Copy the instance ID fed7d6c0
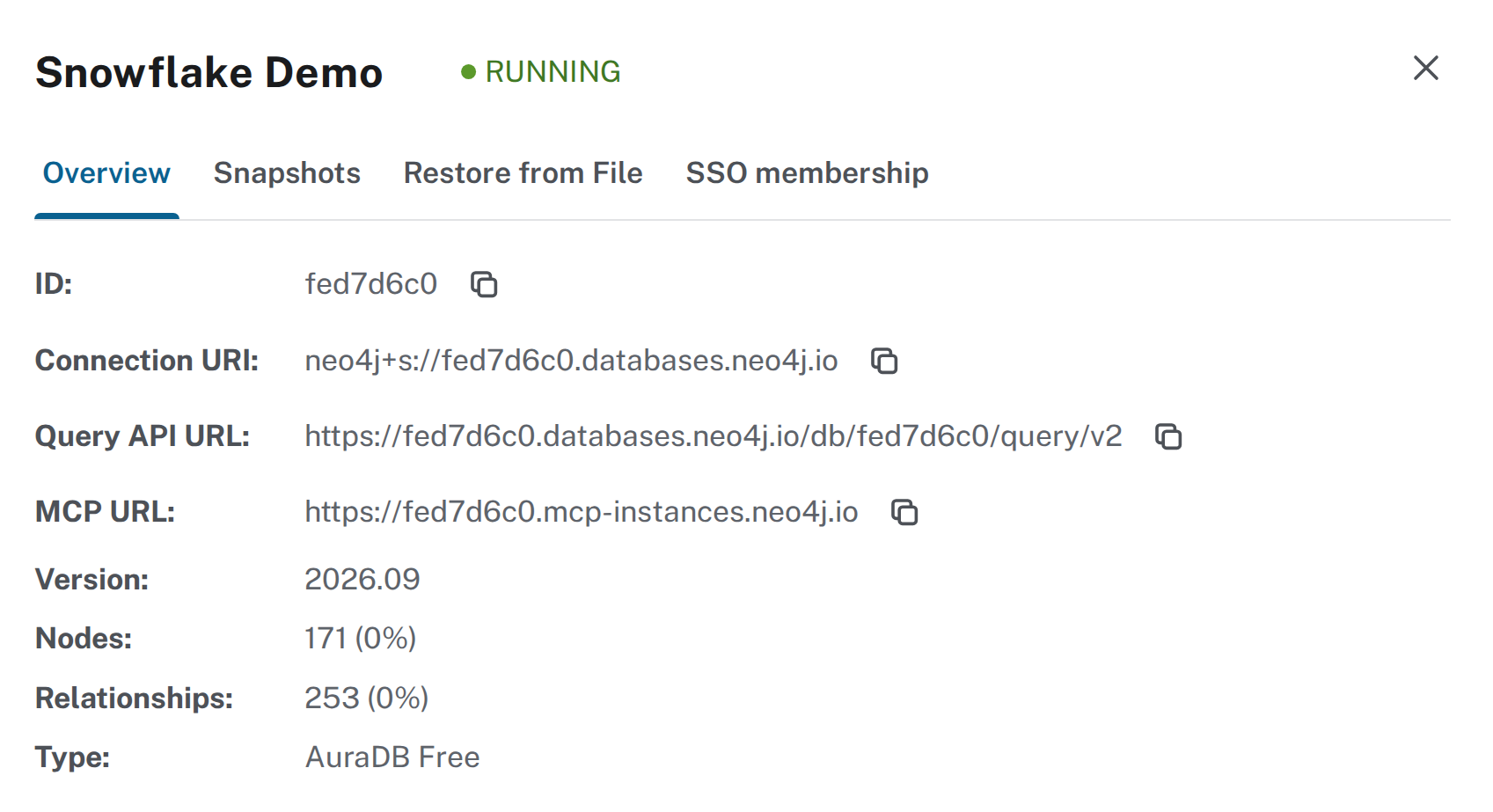This screenshot has height=812, width=1493. point(484,284)
